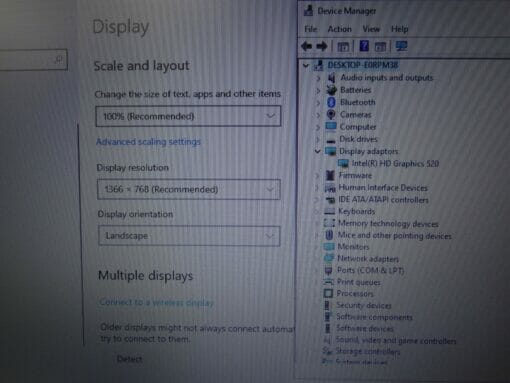This screenshot has width=510, height=383.
Task: Open the Help menu in Device Manager
Action: coord(399,29)
